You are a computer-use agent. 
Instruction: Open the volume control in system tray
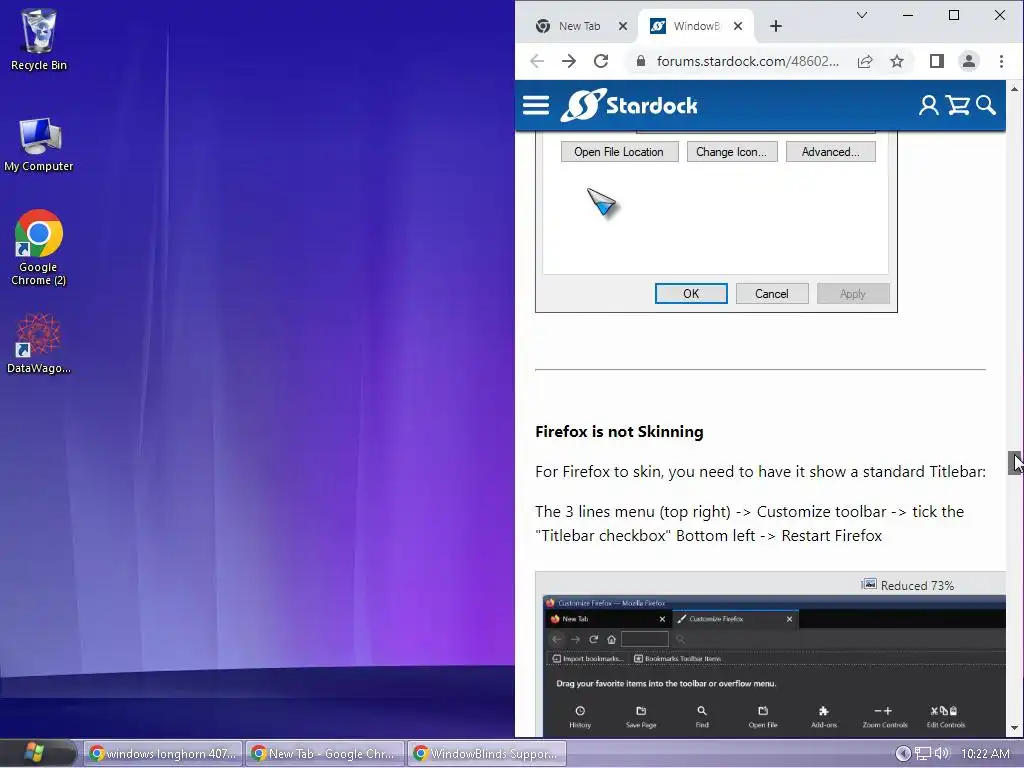coord(942,754)
